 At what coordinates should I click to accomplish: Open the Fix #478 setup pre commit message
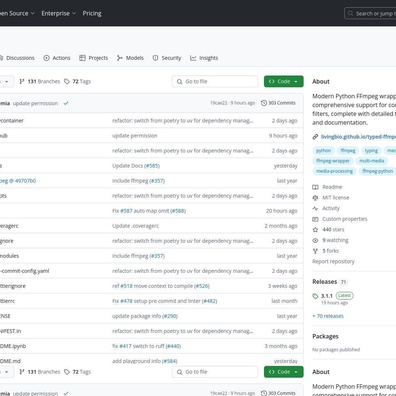pyautogui.click(x=164, y=301)
